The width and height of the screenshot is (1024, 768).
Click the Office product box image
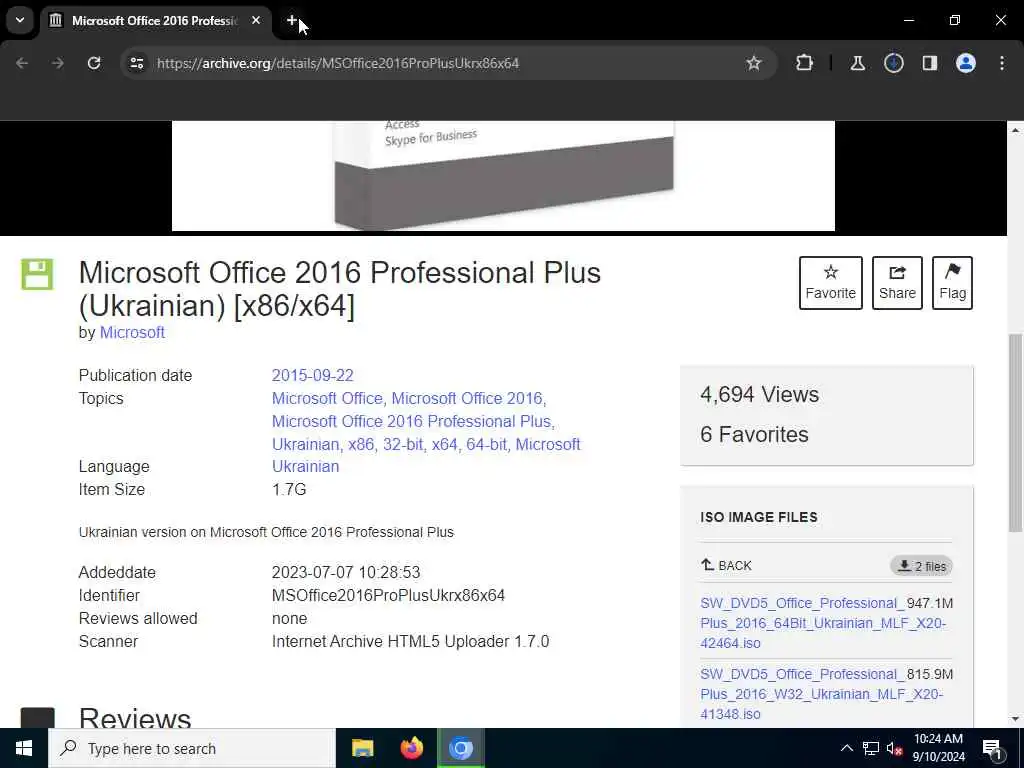[x=503, y=176]
